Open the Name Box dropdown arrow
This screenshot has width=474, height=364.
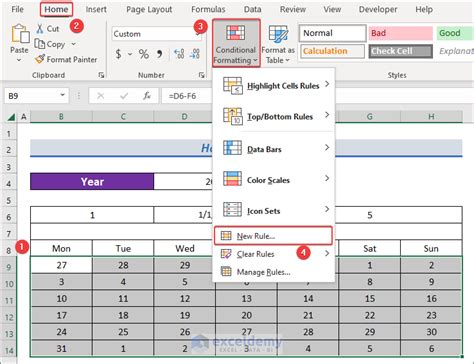[62, 96]
